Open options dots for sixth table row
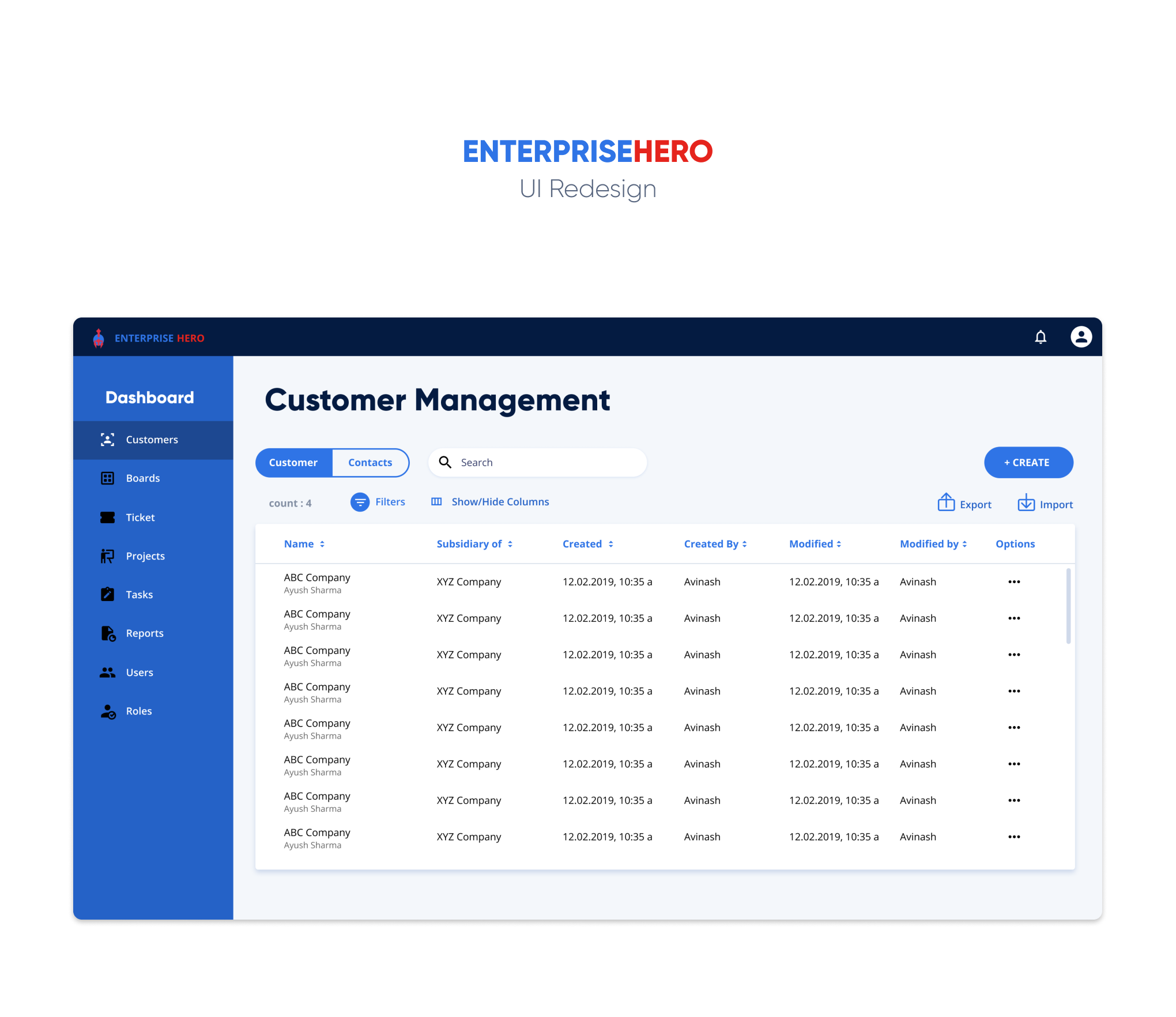Screen dimensions: 1176x1017 [x=1014, y=764]
